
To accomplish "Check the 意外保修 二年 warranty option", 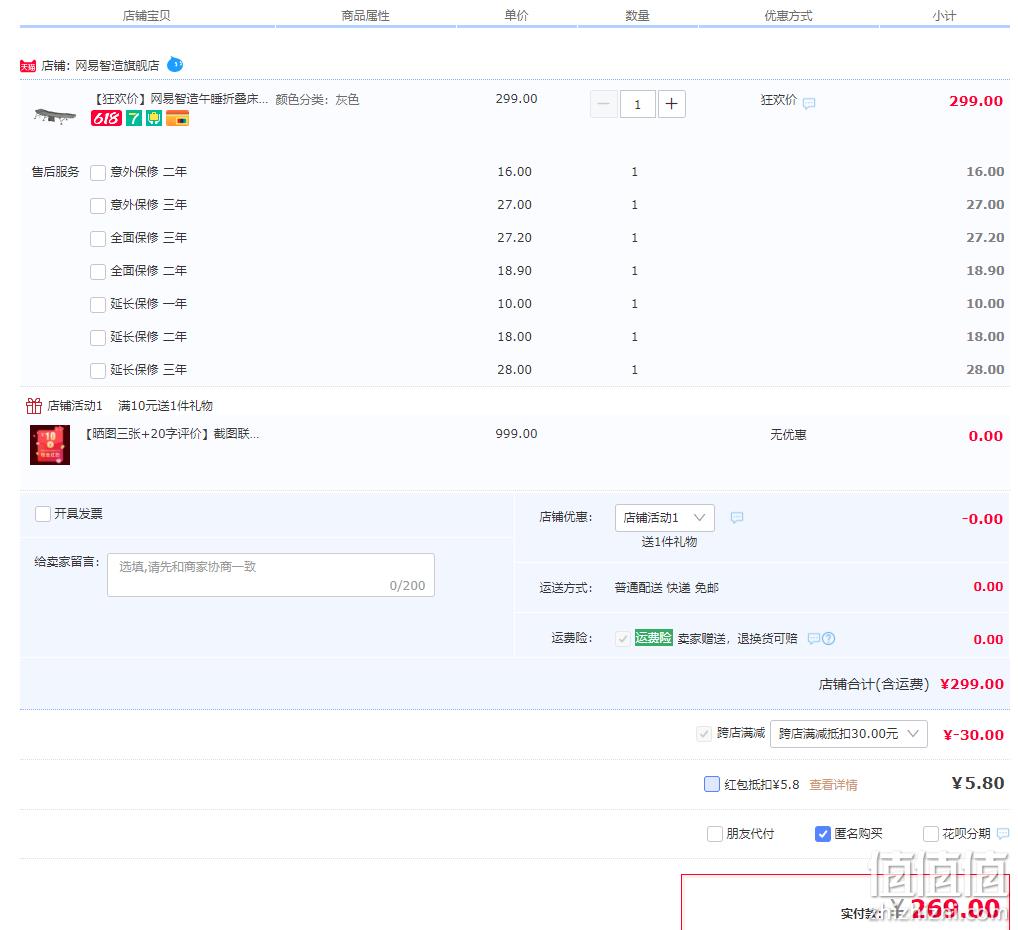I will (x=98, y=173).
